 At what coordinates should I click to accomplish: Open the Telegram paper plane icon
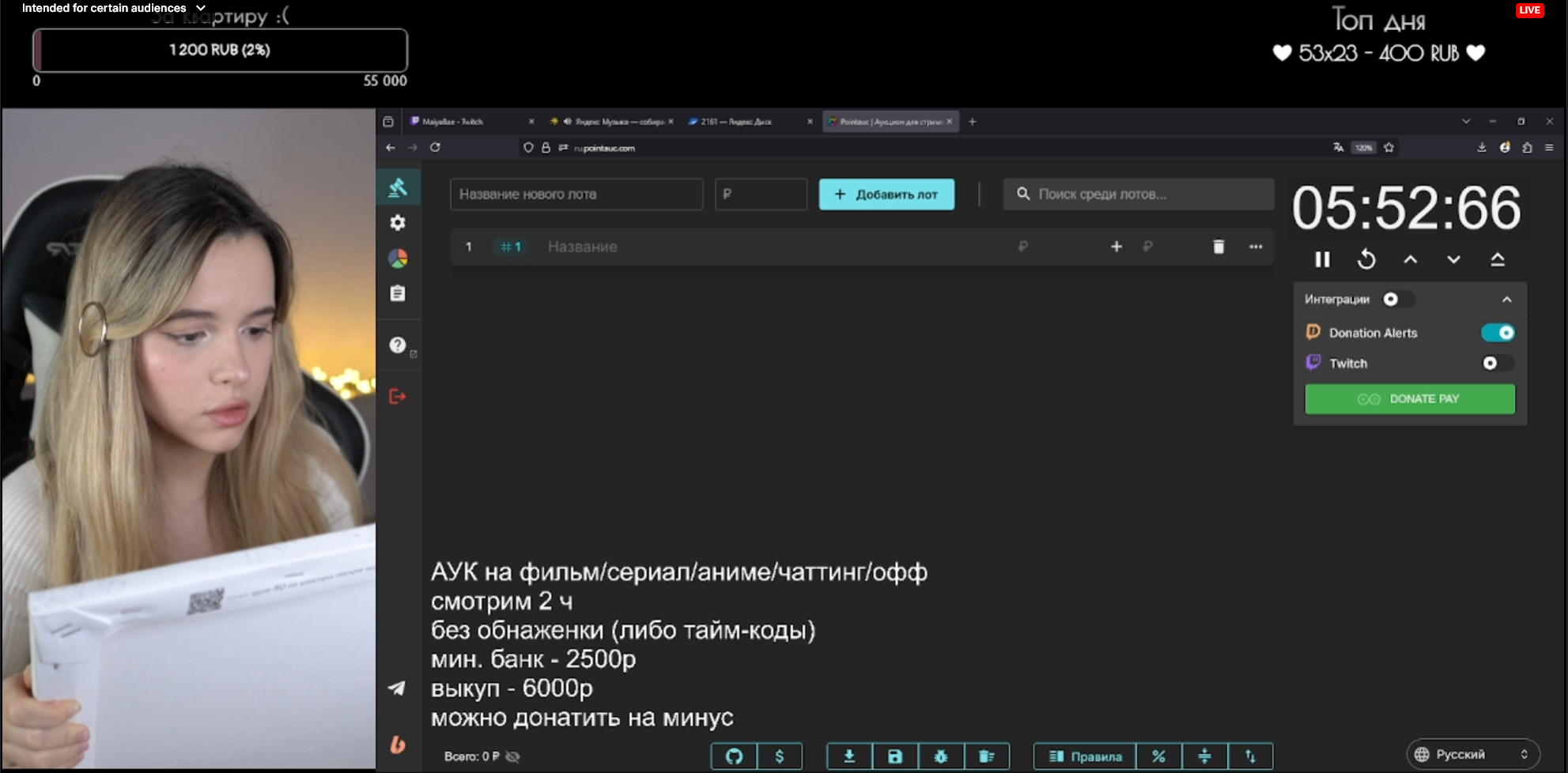397,688
